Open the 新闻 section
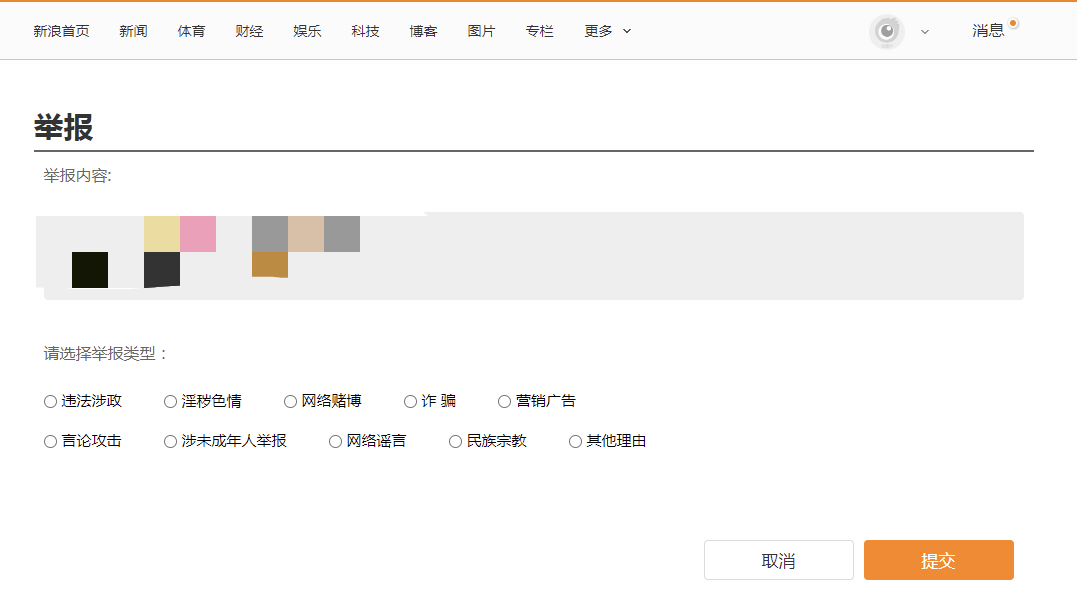The image size is (1077, 604). 133,31
